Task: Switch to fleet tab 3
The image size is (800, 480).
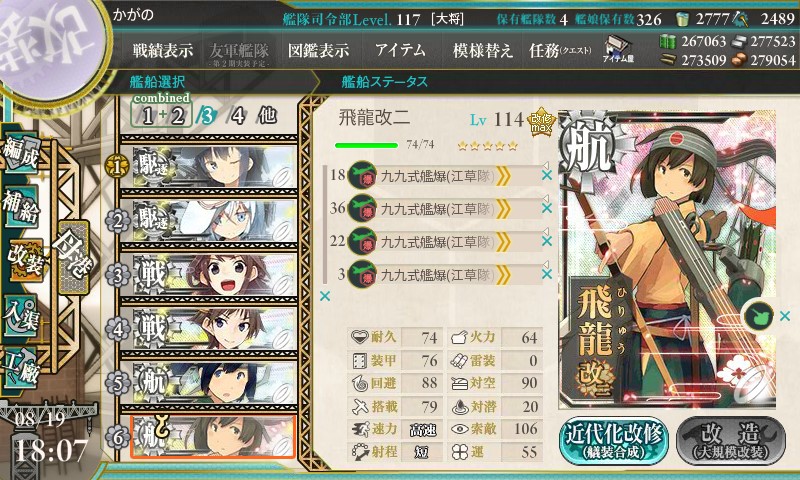Action: [x=205, y=116]
